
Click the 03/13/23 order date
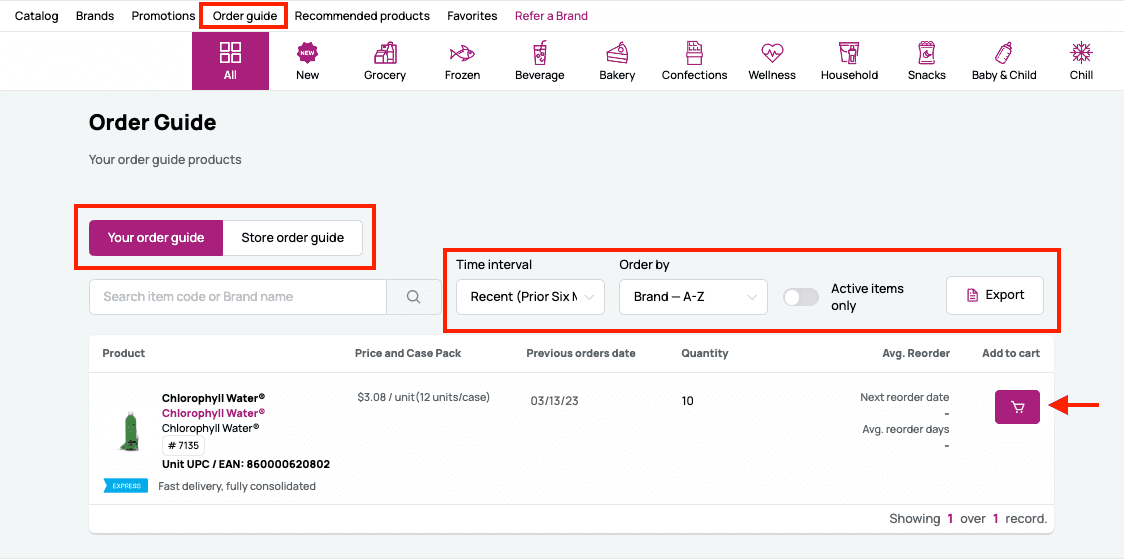point(554,401)
